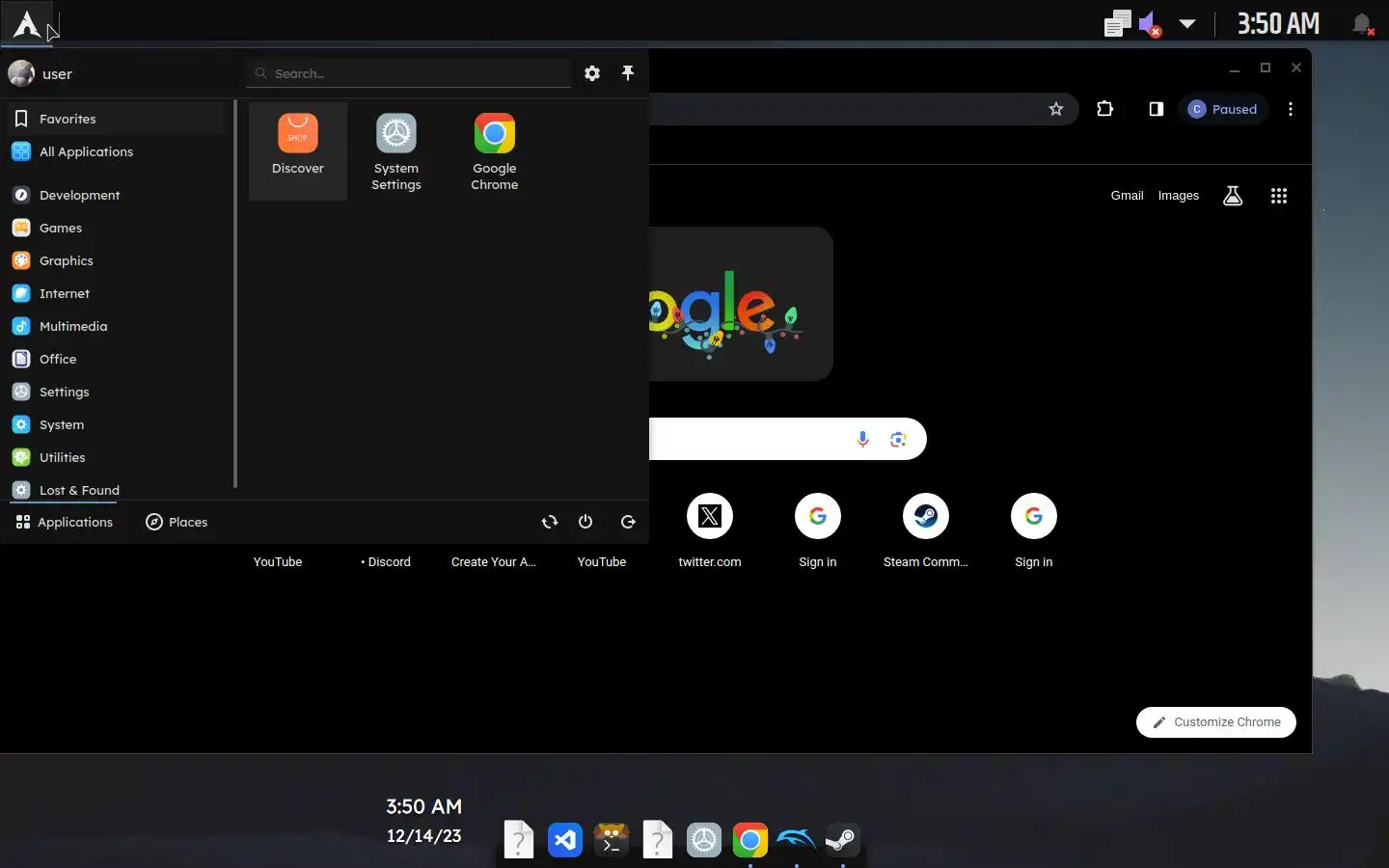Click the restart icon in launcher footer

coord(550,522)
